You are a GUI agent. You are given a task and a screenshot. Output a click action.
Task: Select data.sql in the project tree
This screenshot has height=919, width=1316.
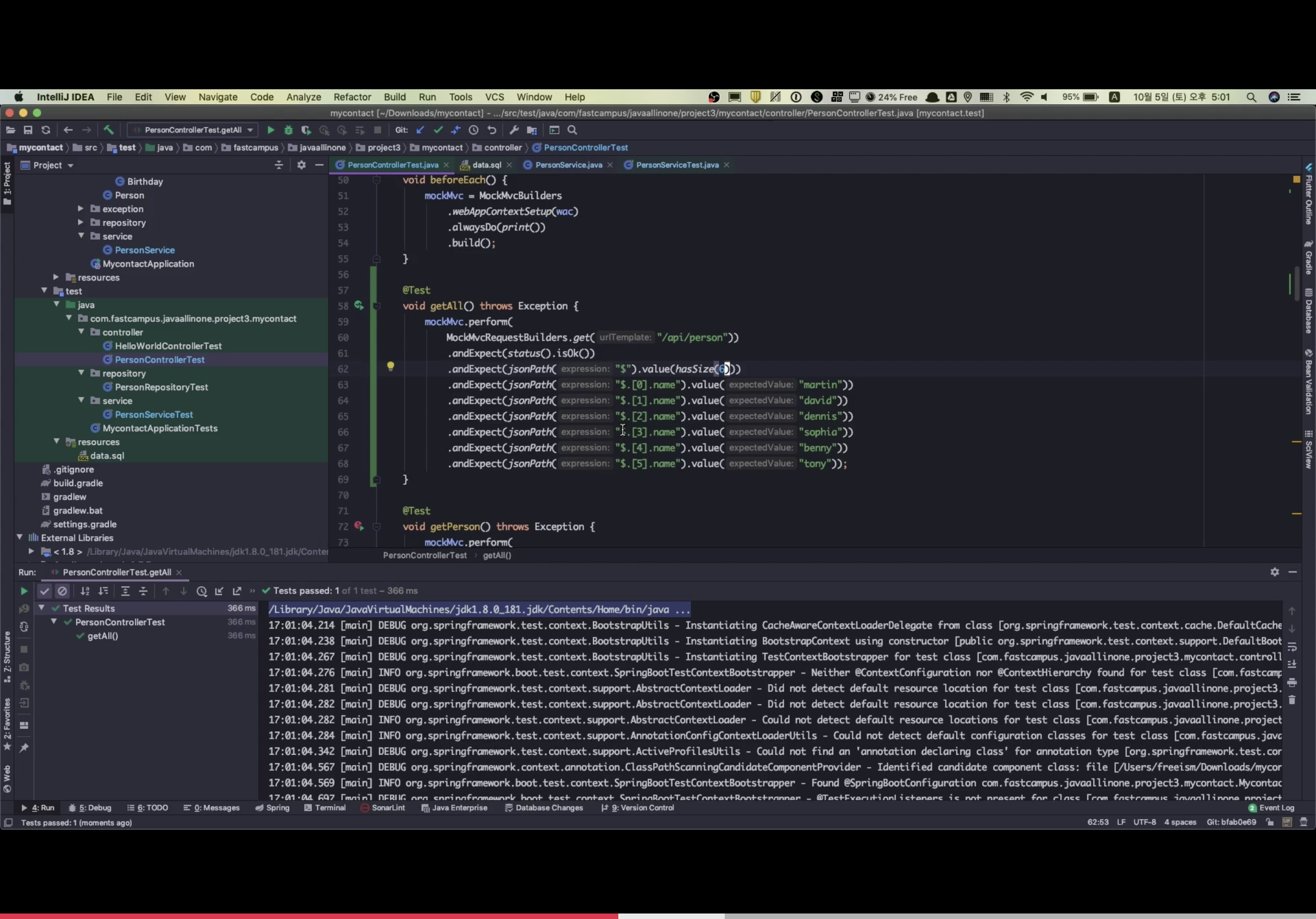click(x=106, y=456)
